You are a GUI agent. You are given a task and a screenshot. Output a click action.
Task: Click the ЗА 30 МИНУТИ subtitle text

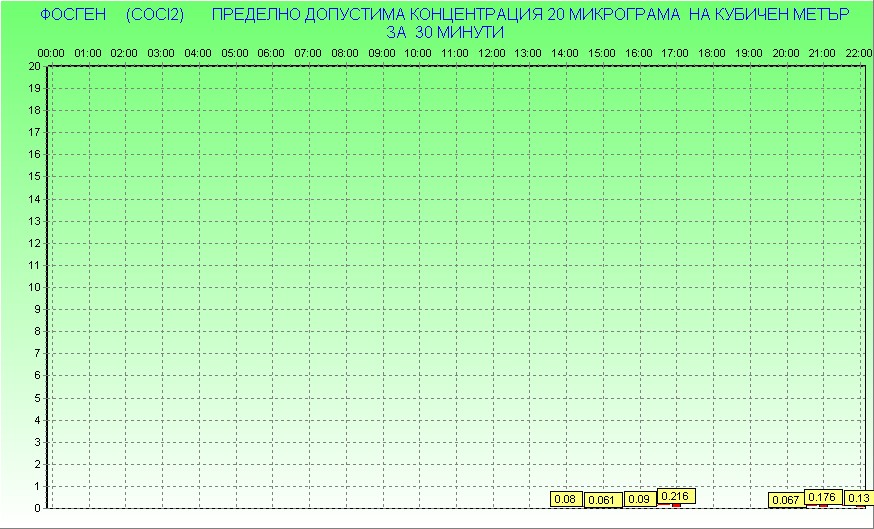(x=443, y=32)
